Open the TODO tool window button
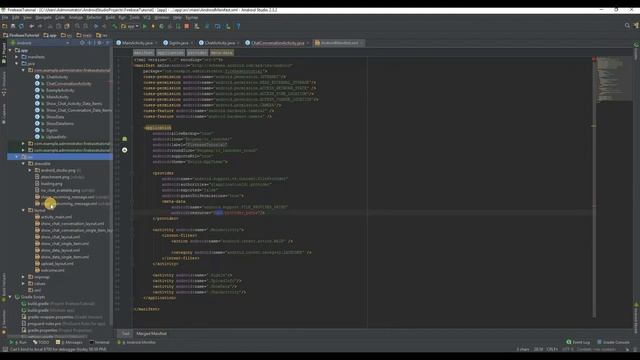 click(41, 342)
